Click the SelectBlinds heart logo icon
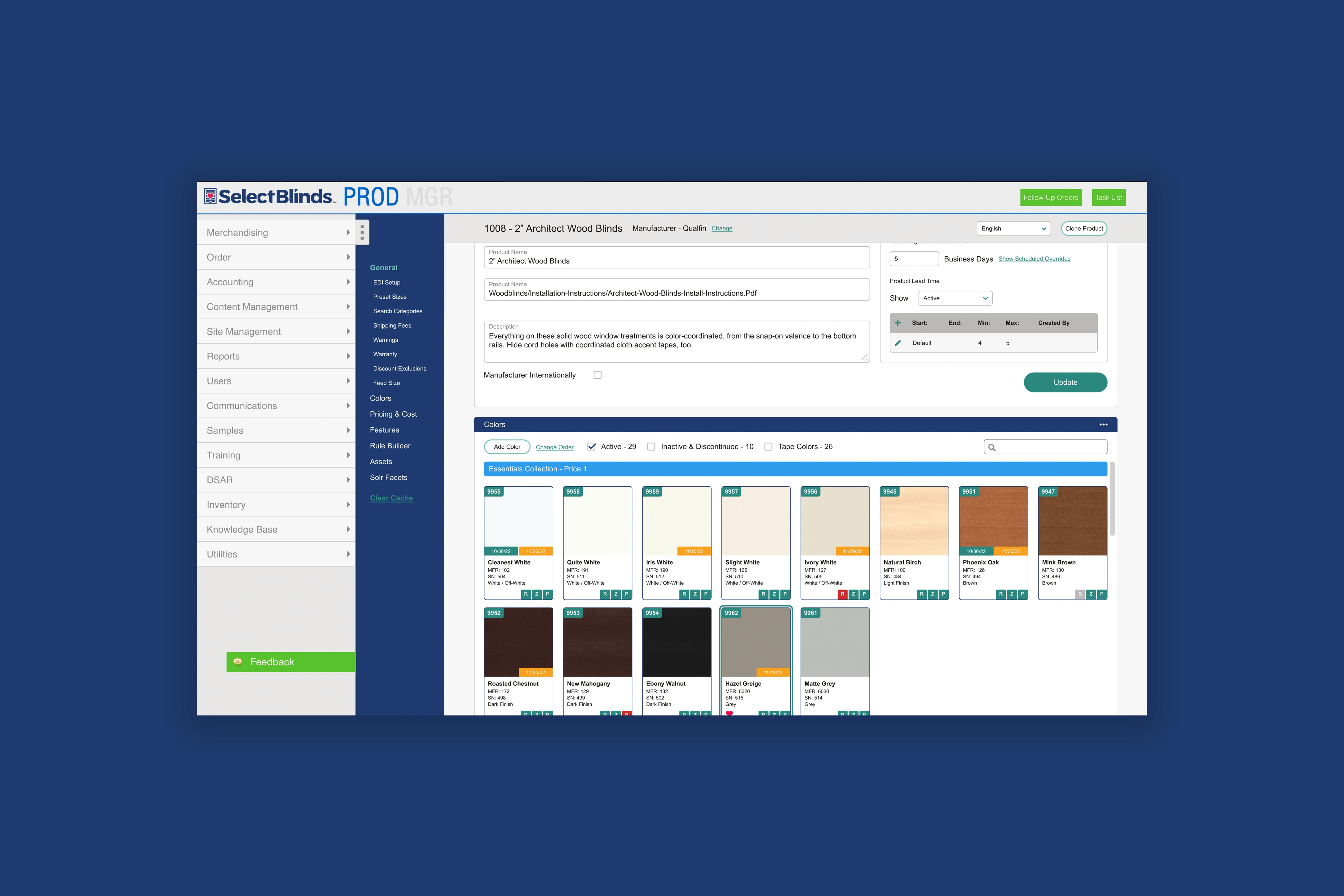The height and width of the screenshot is (896, 1344). [x=210, y=196]
